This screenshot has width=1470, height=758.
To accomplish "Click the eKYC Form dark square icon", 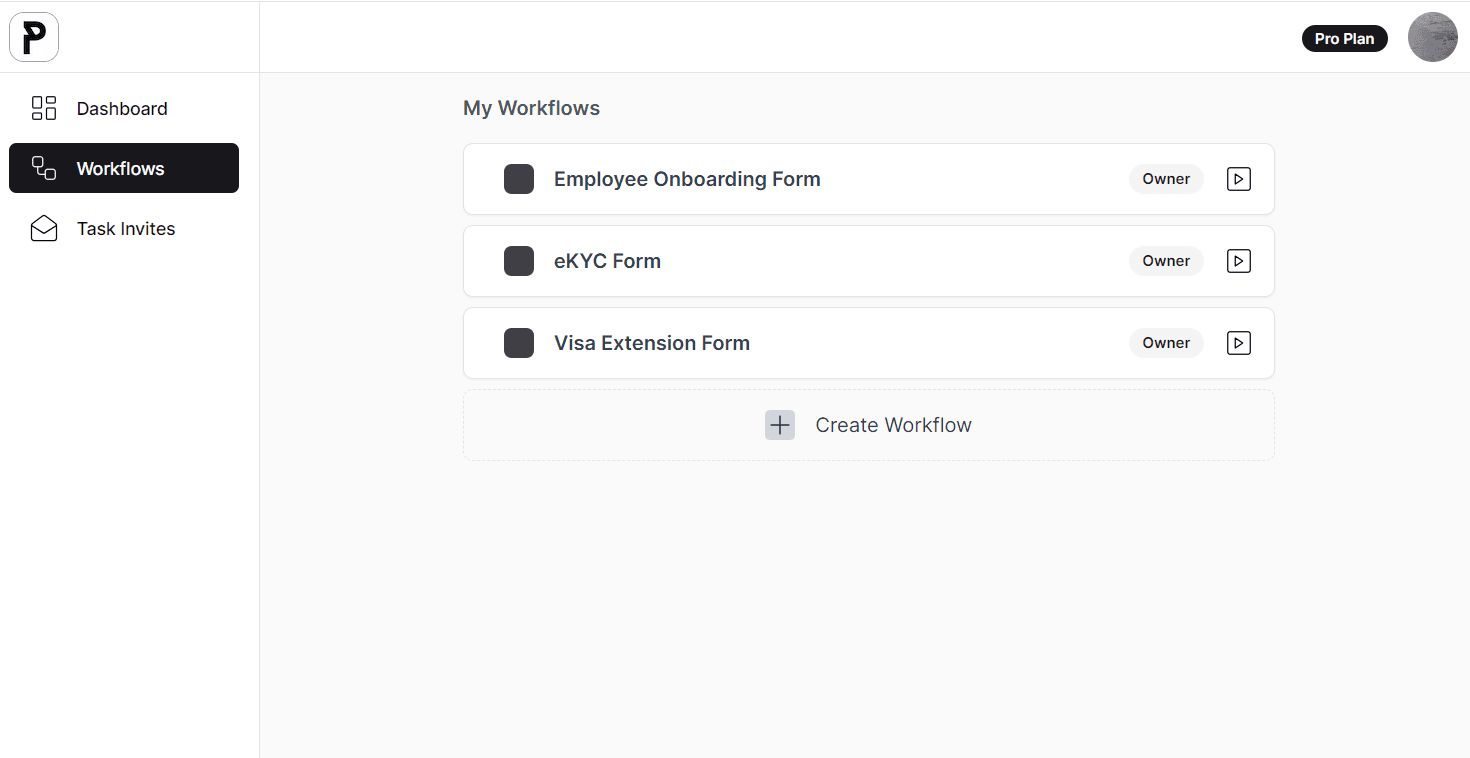I will 519,261.
